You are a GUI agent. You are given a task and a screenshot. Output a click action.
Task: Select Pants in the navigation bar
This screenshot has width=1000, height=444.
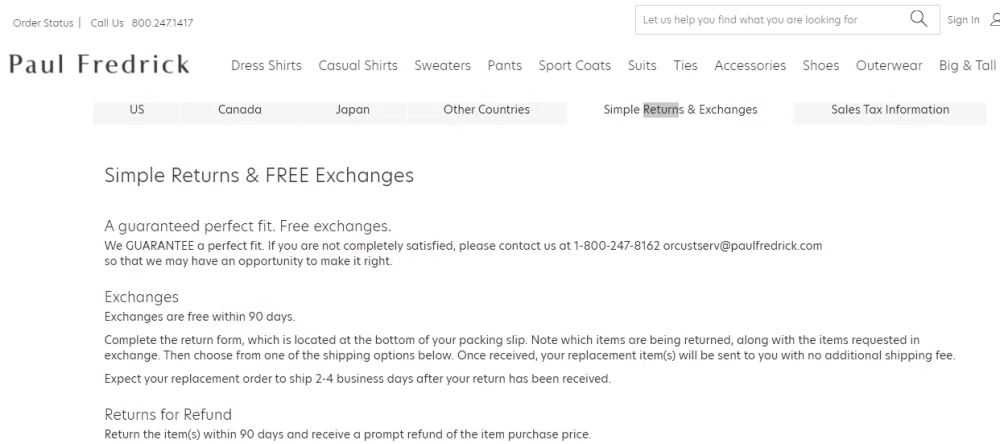tap(504, 66)
